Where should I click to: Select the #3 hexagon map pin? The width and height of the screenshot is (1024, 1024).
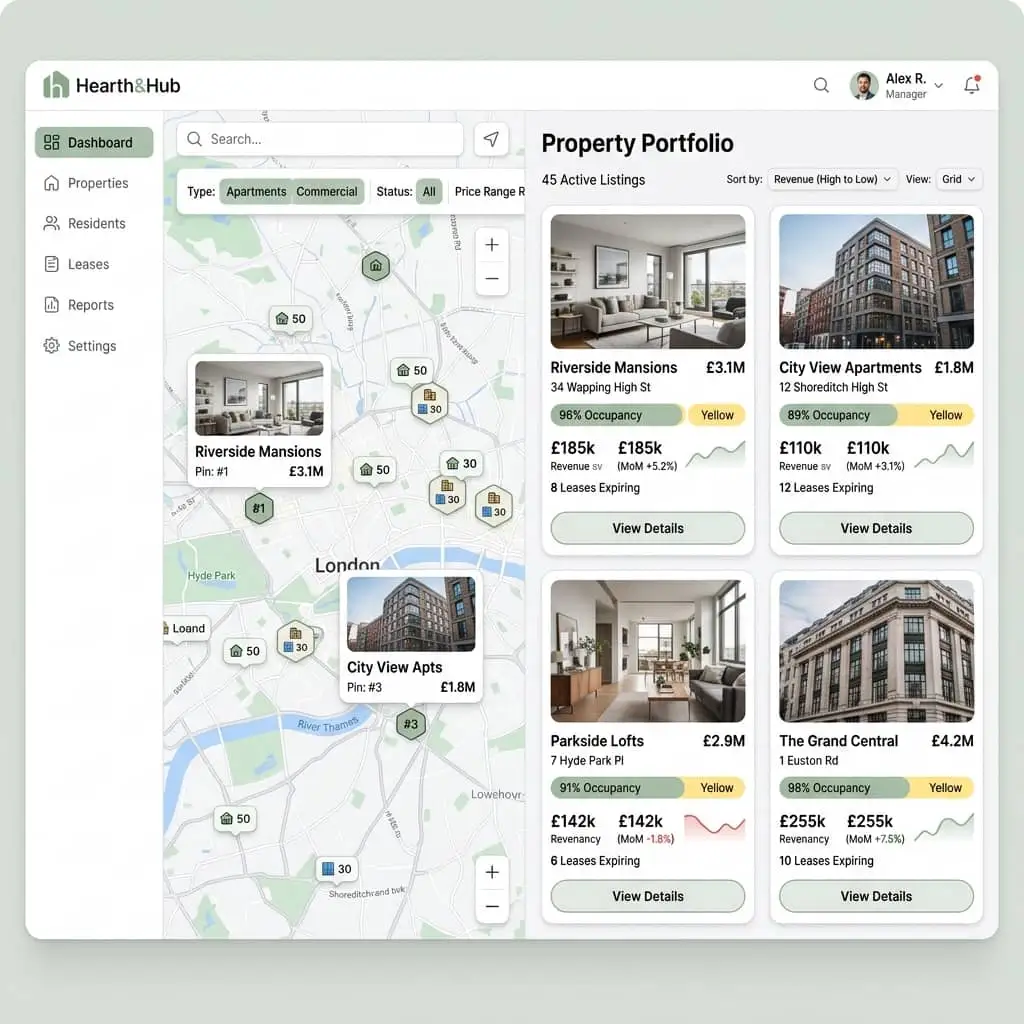click(411, 724)
